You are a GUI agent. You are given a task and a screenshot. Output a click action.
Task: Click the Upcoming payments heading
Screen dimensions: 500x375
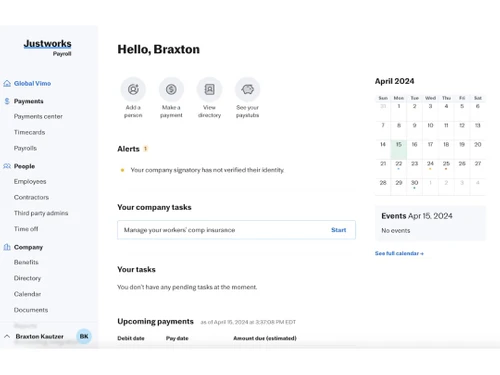coord(155,322)
